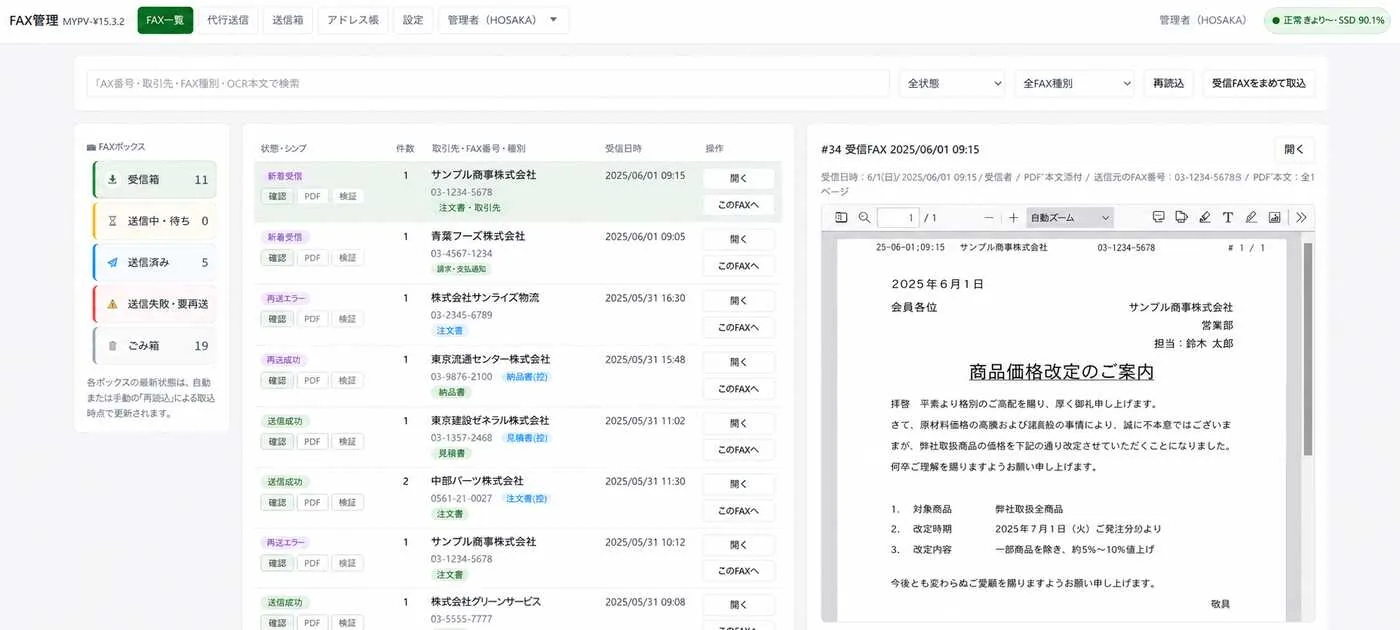The height and width of the screenshot is (630, 1400).
Task: Click PDF for 東京建設ゼネラル株式会社 row
Action: pos(312,441)
